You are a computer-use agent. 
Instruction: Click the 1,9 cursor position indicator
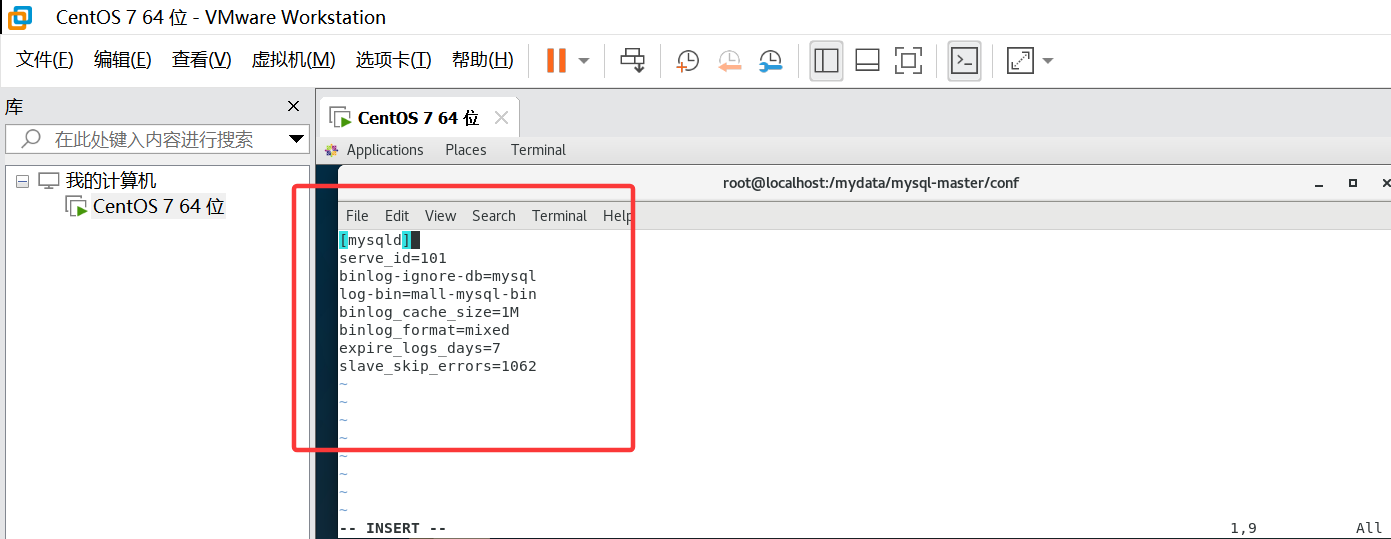pyautogui.click(x=1243, y=528)
